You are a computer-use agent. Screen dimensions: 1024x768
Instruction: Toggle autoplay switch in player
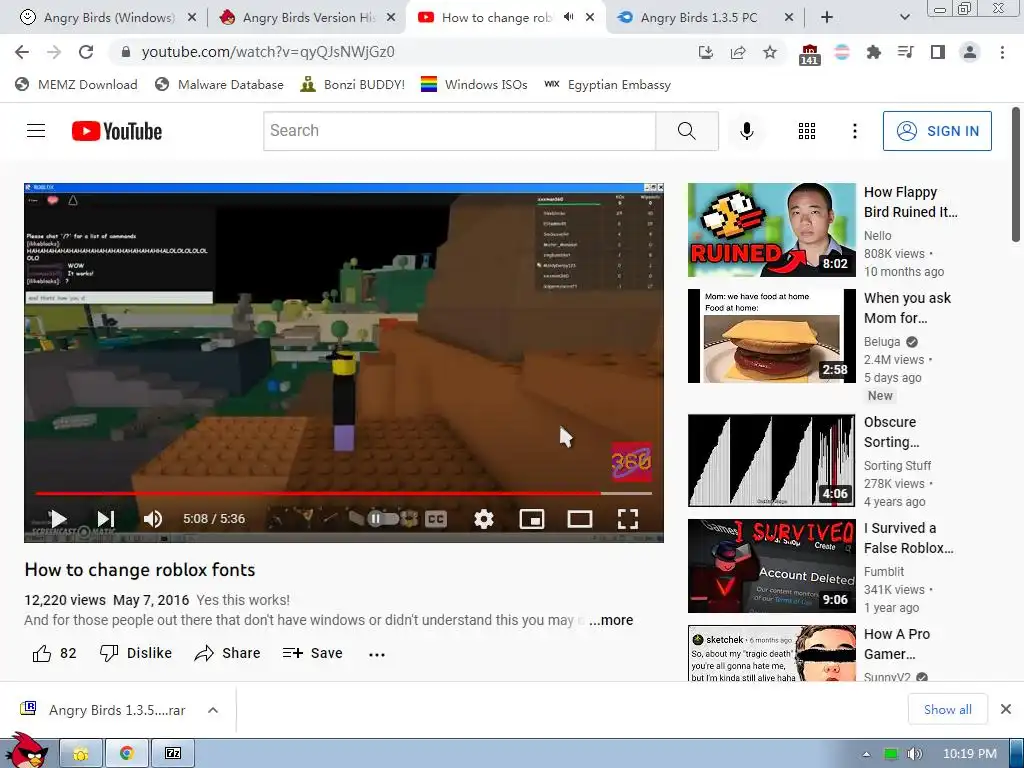point(383,519)
